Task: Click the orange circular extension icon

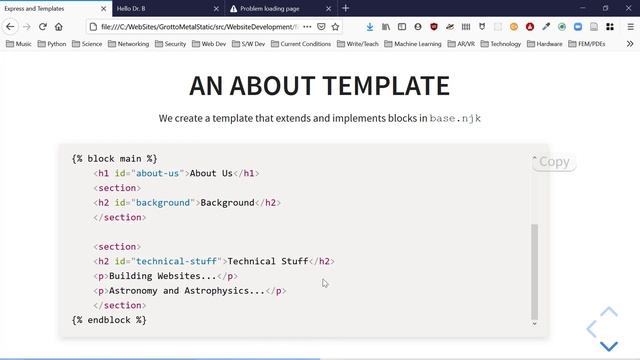Action: pos(514,27)
